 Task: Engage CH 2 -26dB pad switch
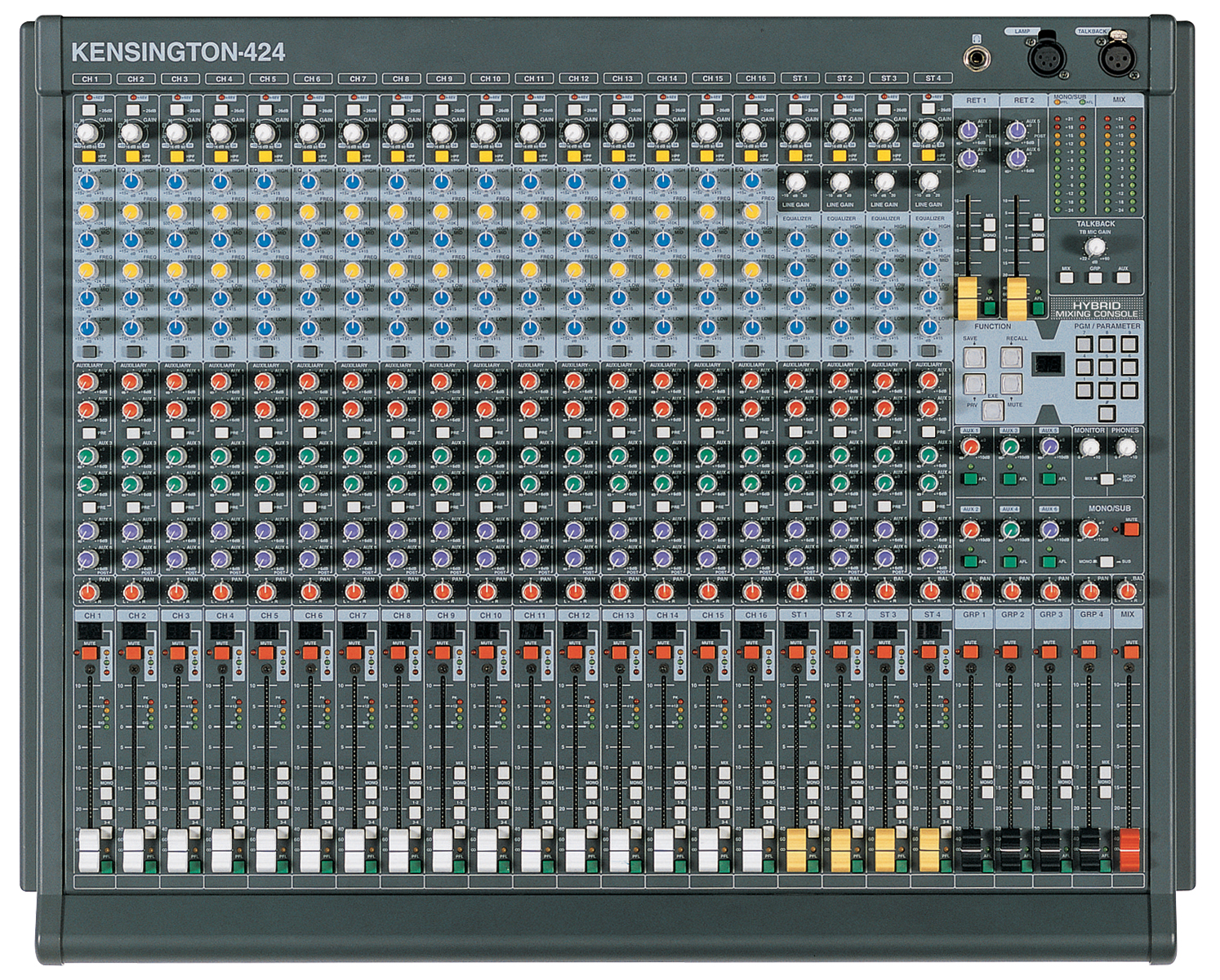click(x=133, y=109)
